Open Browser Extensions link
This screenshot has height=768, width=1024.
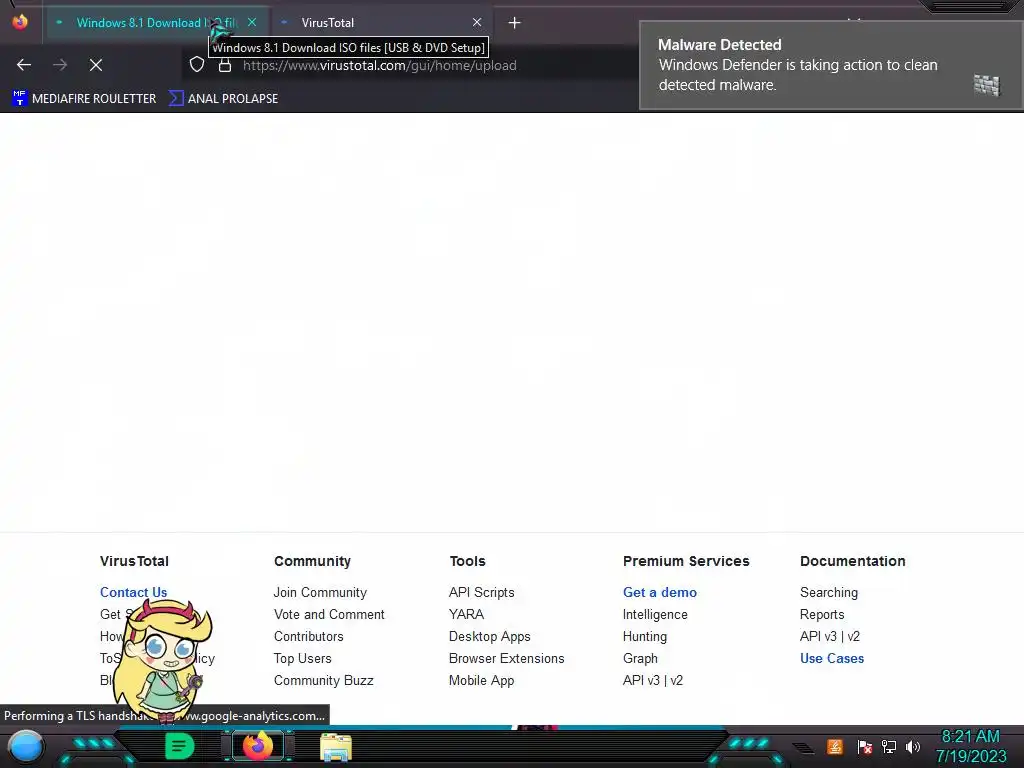[x=506, y=658]
